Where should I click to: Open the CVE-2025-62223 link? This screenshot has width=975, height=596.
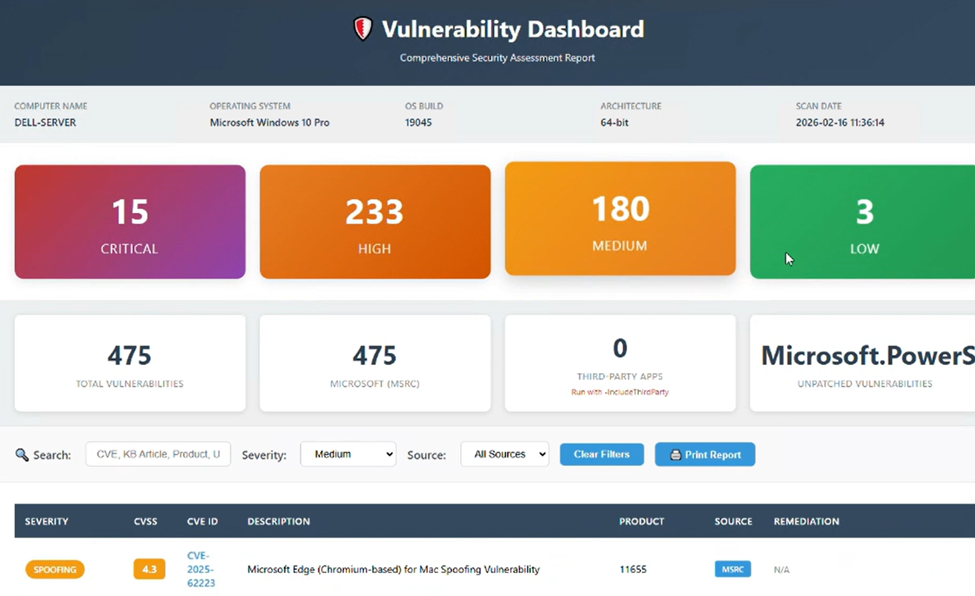(x=201, y=569)
